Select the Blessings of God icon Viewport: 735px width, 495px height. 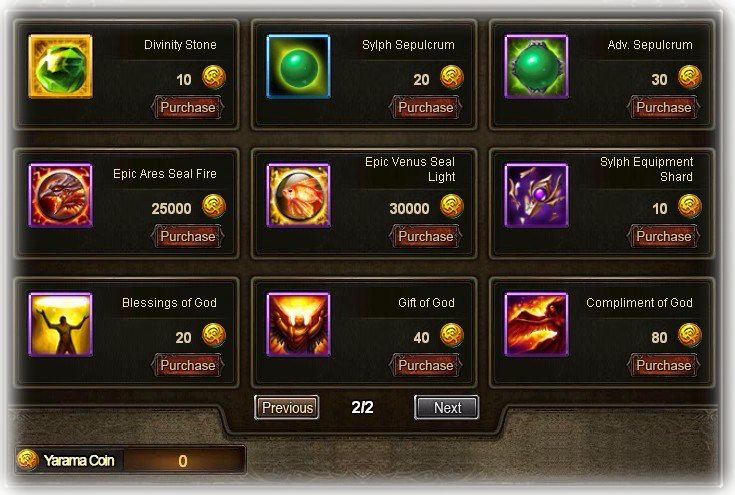[60, 324]
